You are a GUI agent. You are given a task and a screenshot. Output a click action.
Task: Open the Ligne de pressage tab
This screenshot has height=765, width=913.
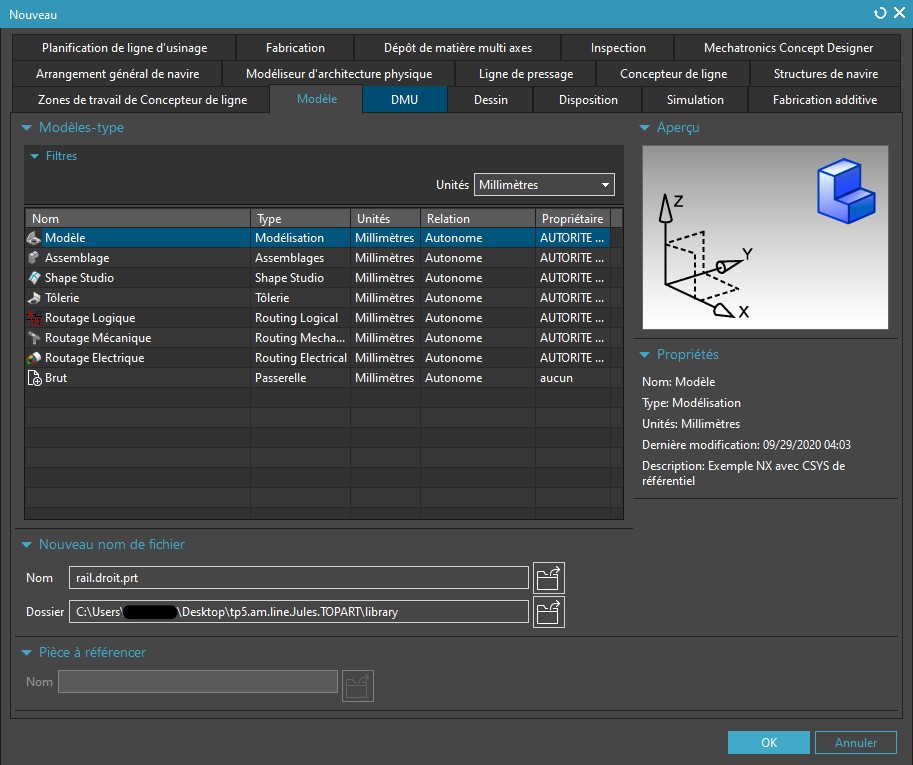click(526, 74)
